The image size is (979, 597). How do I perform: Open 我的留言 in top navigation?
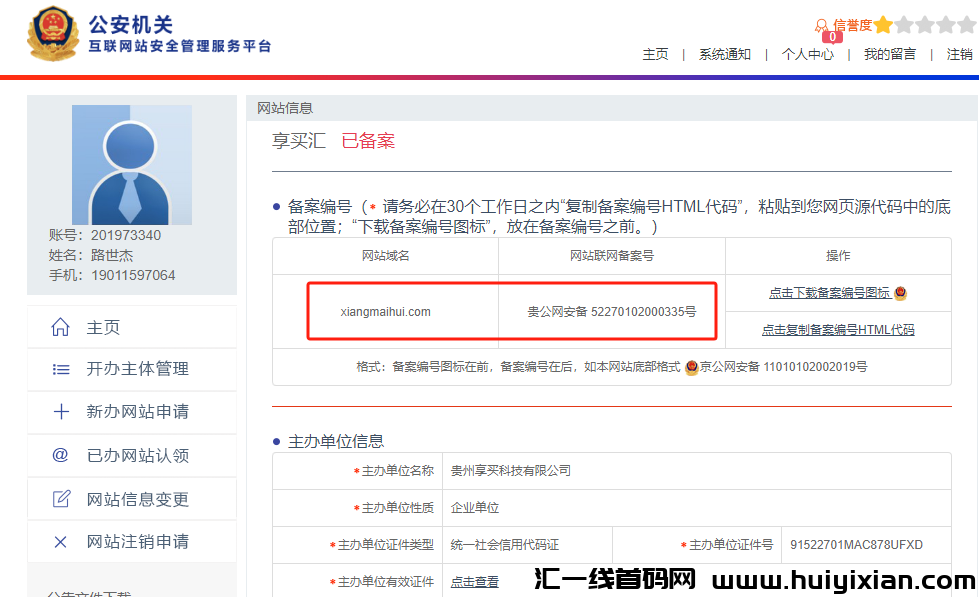(889, 54)
